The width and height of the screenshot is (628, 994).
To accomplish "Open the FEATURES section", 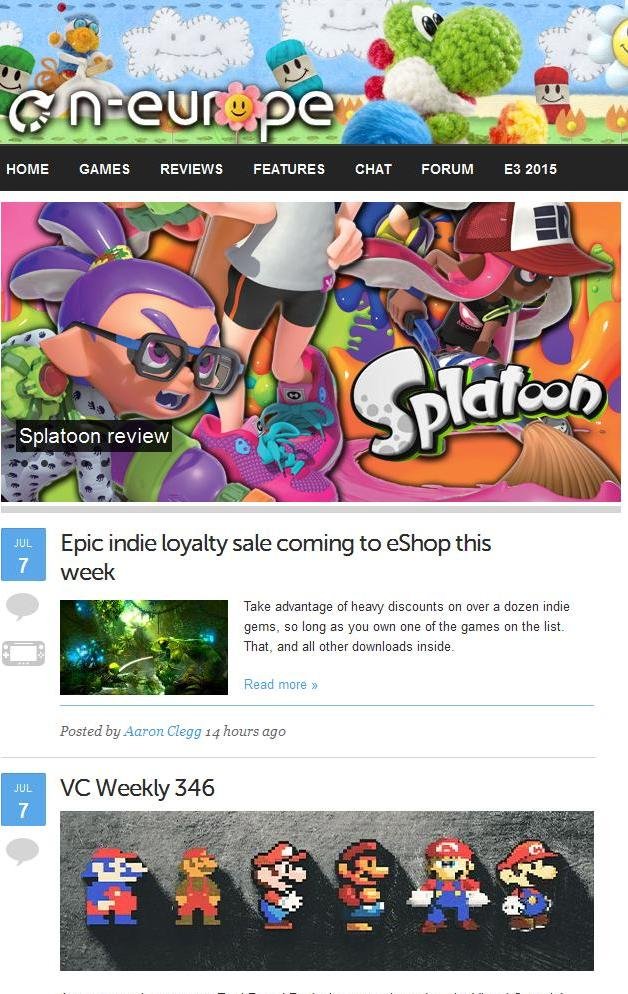I will [289, 169].
